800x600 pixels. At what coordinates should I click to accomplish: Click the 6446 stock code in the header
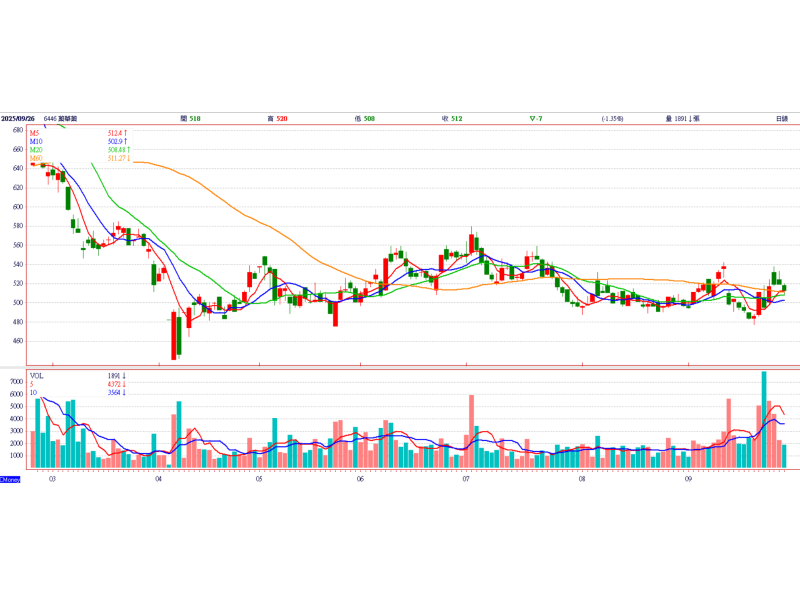pos(49,119)
